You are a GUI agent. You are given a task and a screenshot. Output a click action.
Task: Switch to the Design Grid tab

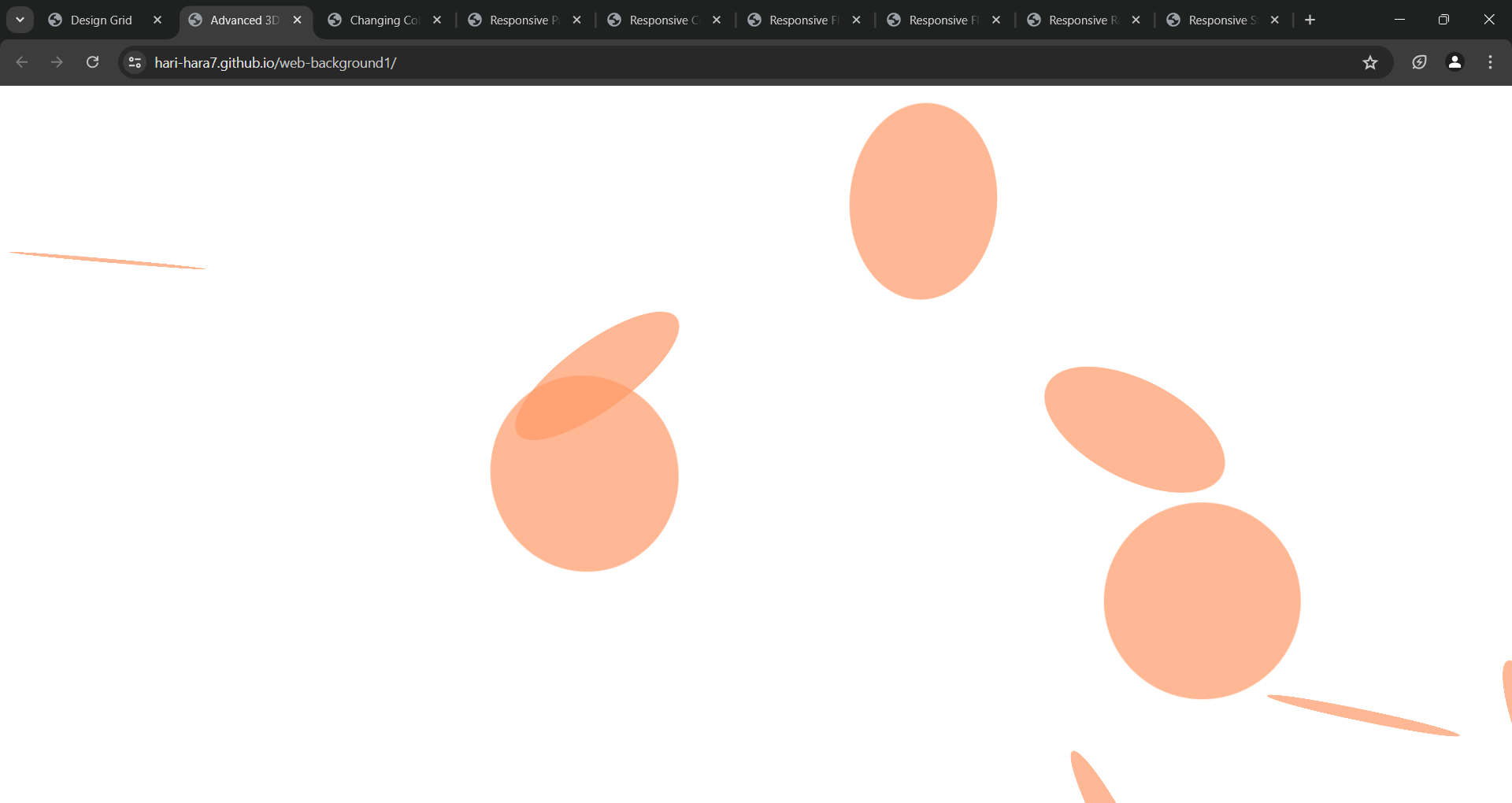pos(105,20)
